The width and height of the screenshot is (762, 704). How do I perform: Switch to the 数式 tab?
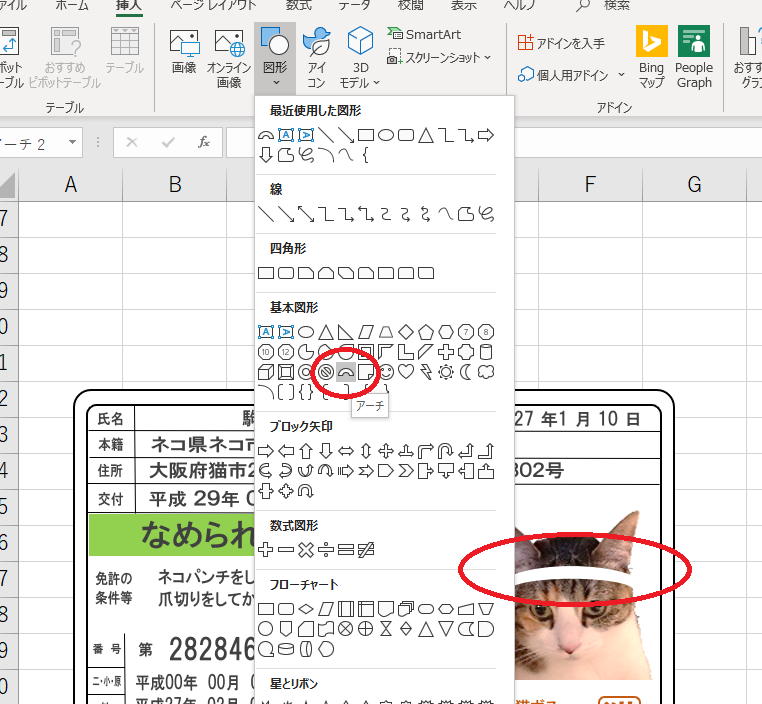[x=298, y=6]
